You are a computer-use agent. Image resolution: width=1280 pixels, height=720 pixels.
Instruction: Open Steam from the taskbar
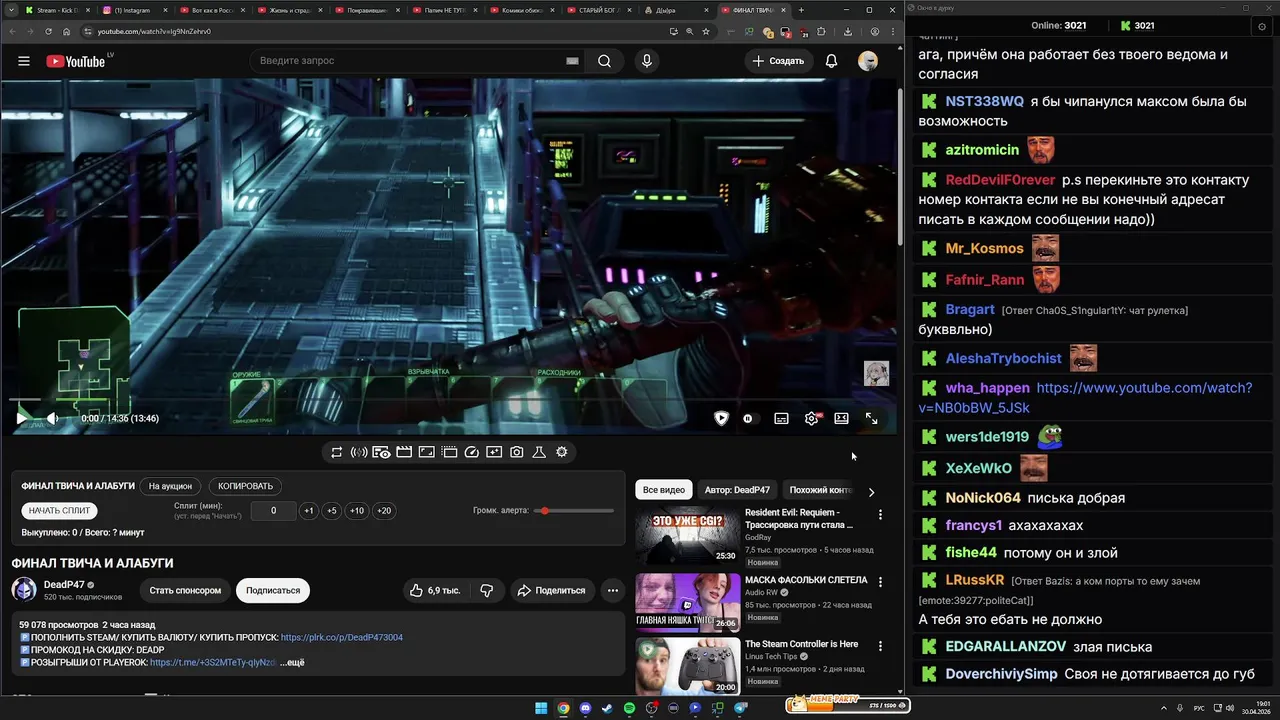pyautogui.click(x=607, y=708)
